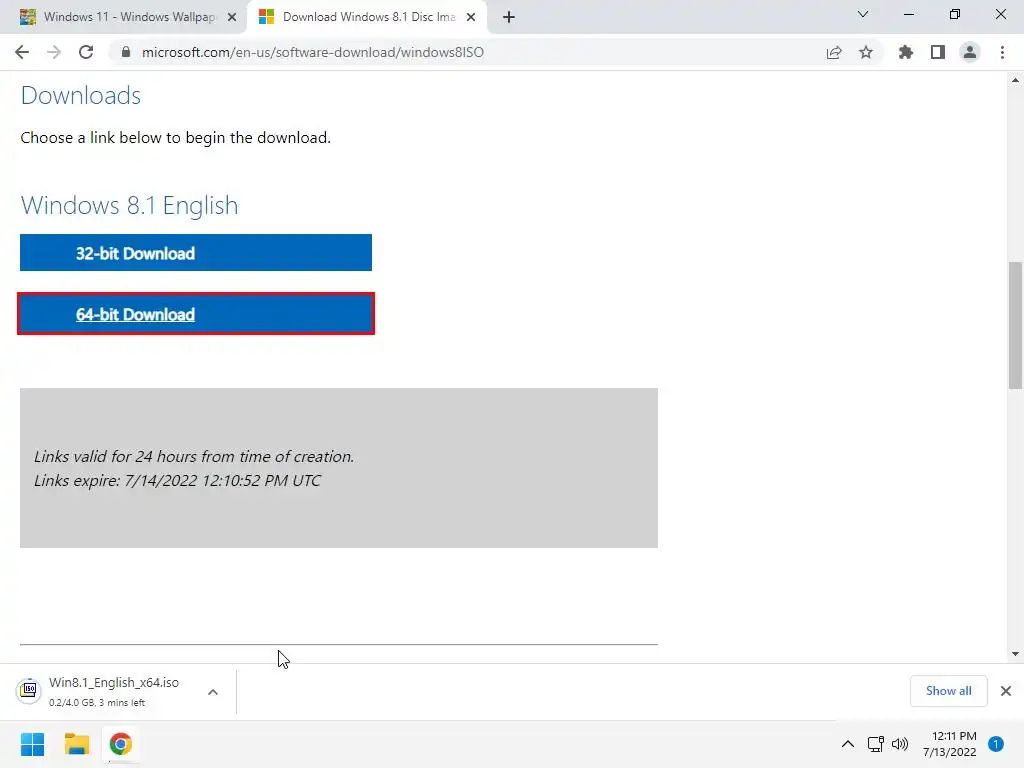Open the volume tray icon
The height and width of the screenshot is (768, 1024).
[x=900, y=744]
